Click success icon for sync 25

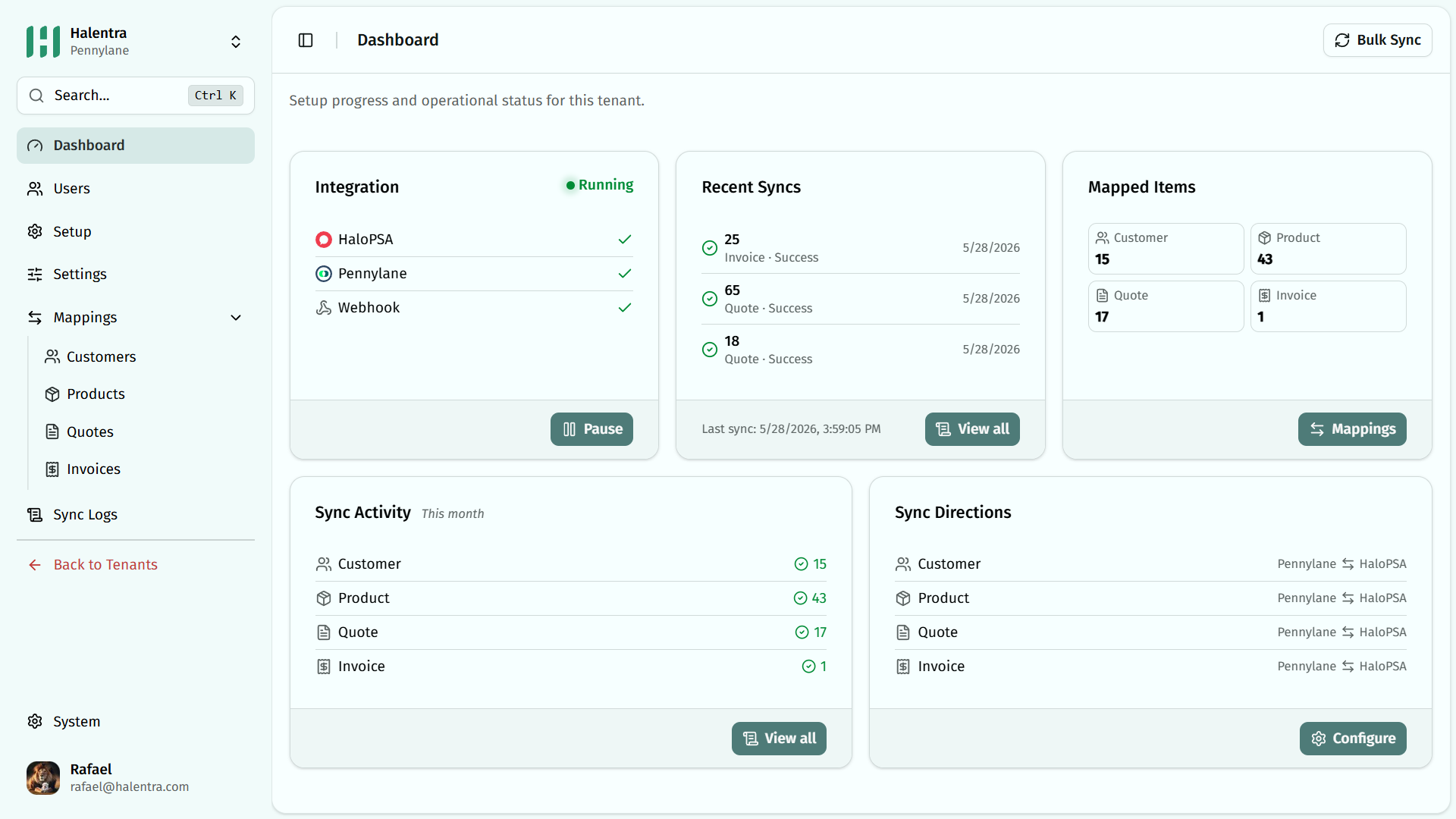(710, 248)
